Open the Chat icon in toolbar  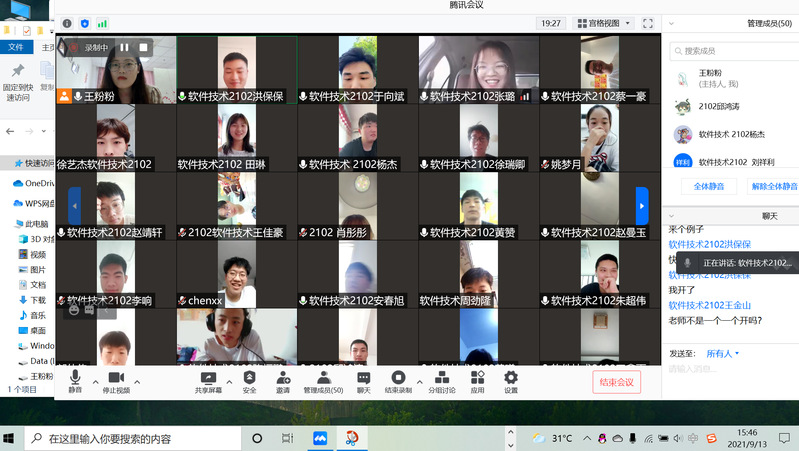click(363, 381)
